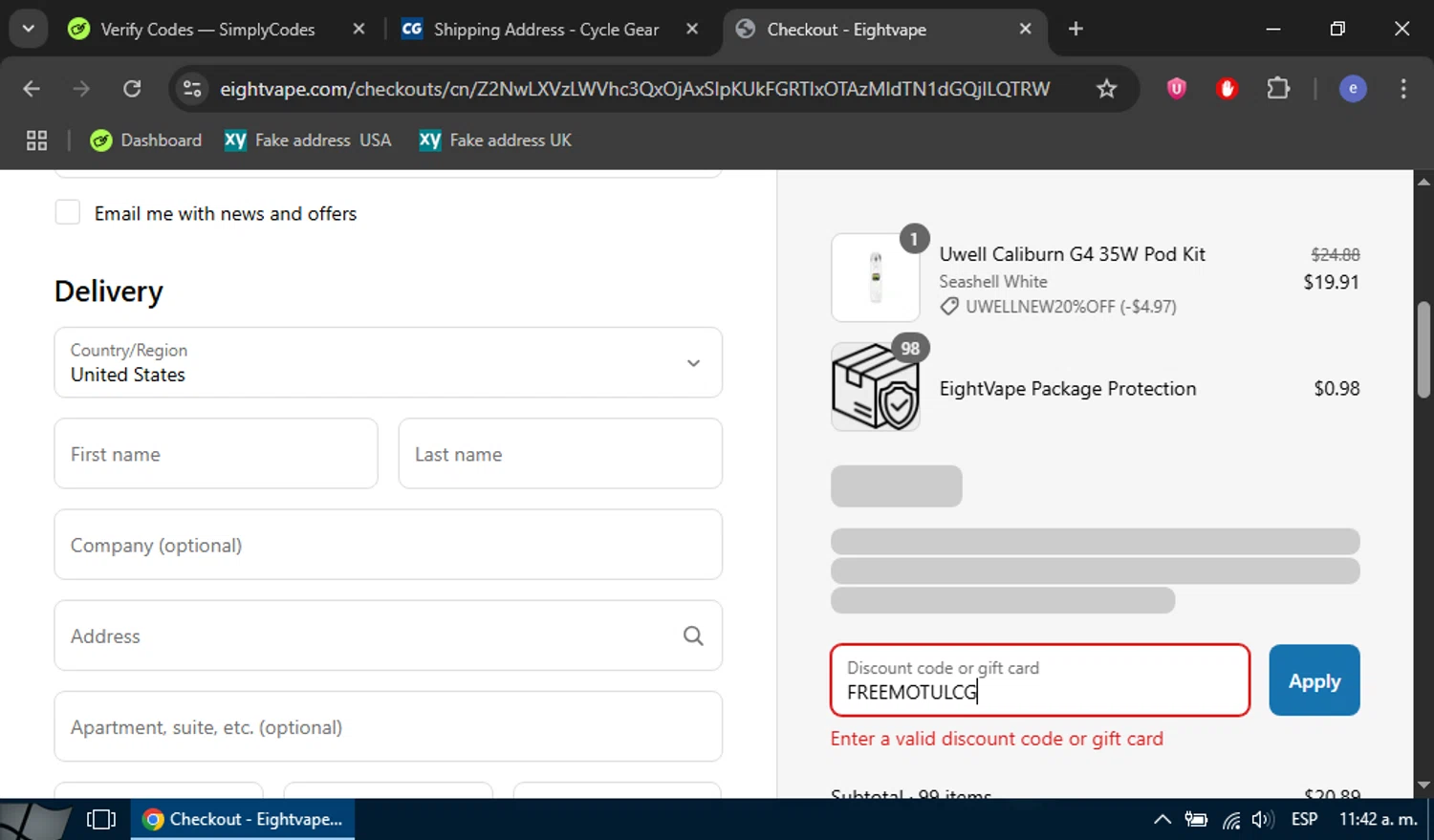Viewport: 1434px width, 840px height.
Task: Click the page vertical scrollbar thumb
Action: (x=1423, y=349)
